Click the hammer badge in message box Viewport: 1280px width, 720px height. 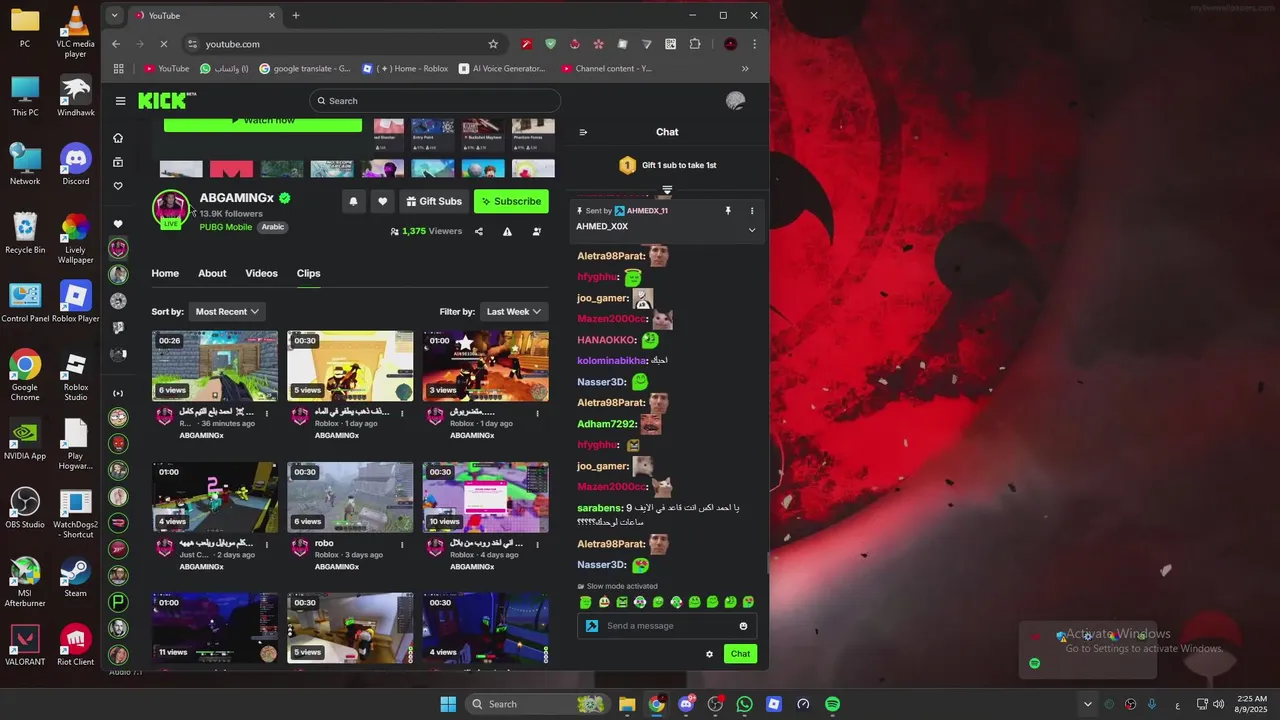(592, 626)
